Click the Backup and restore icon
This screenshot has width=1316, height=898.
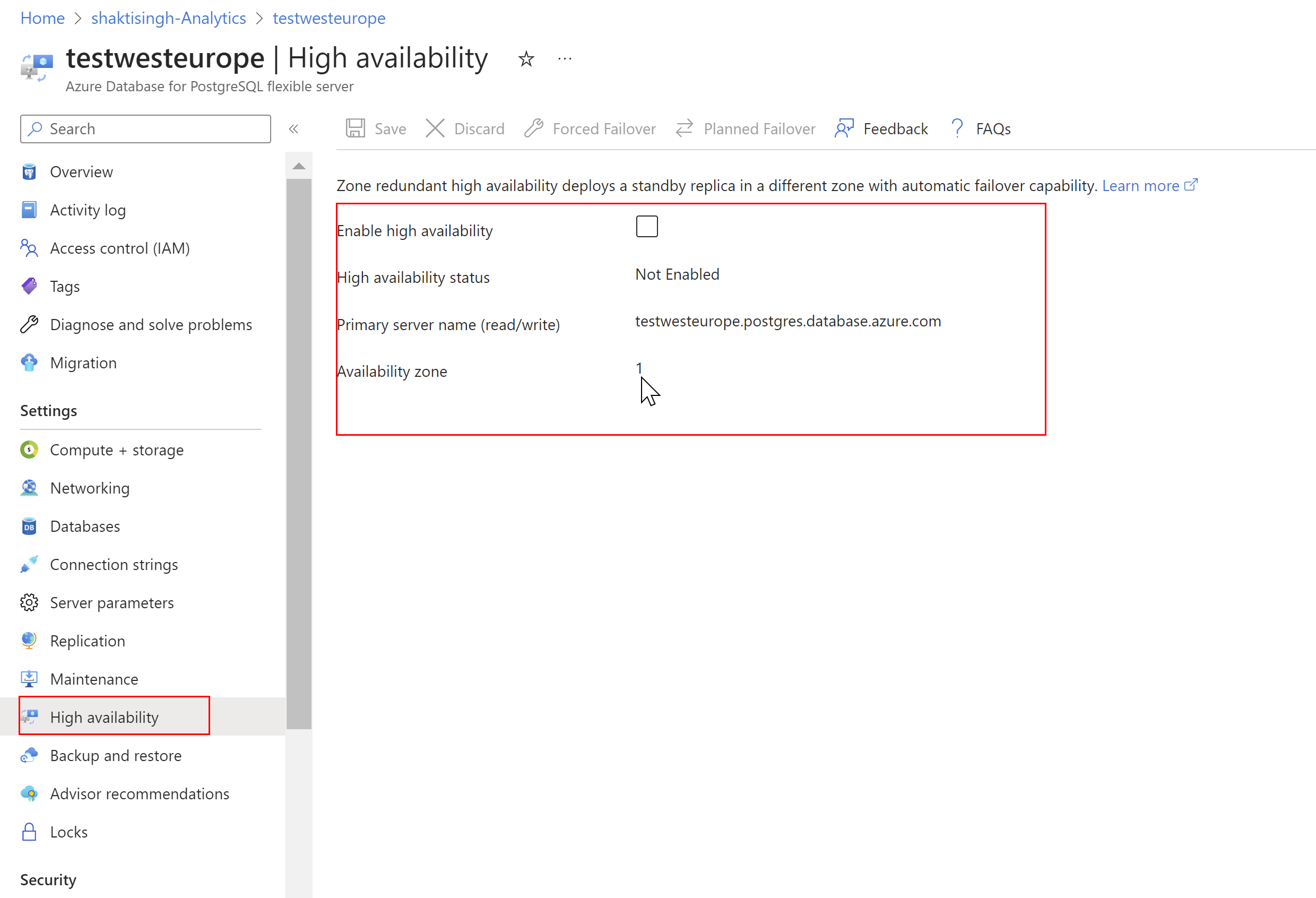coord(29,755)
